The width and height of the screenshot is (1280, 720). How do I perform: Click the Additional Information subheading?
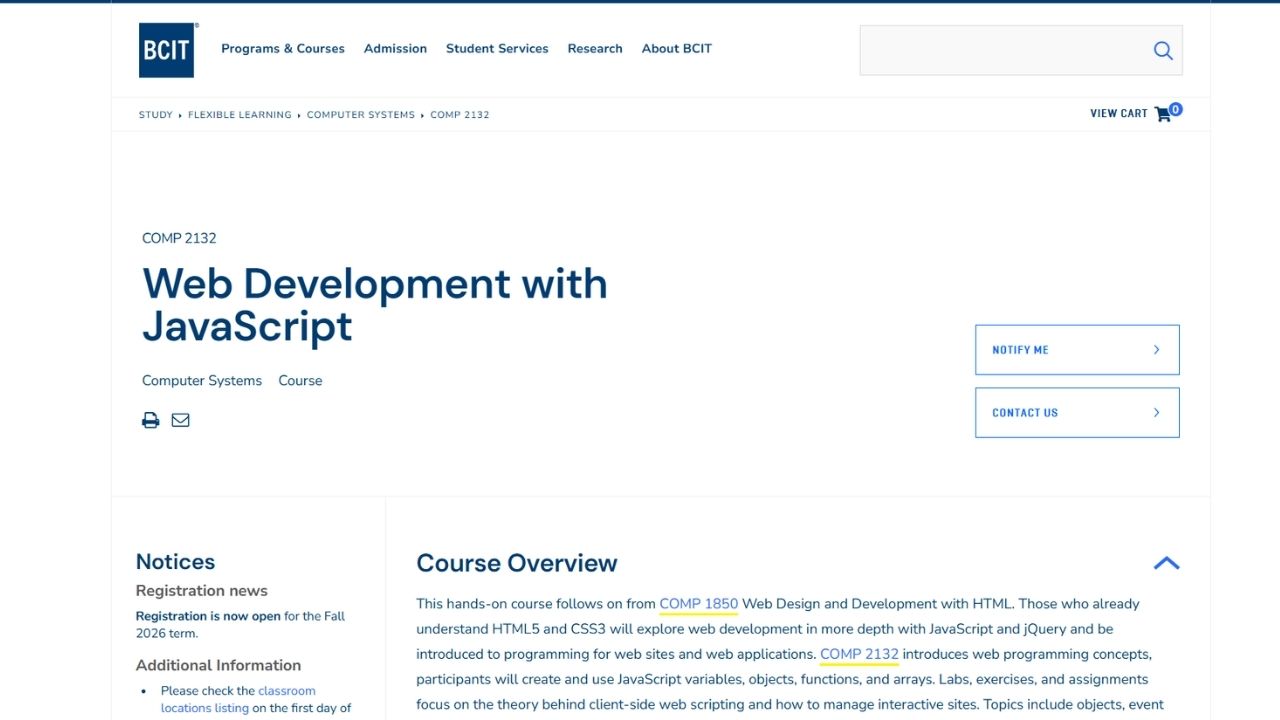218,665
